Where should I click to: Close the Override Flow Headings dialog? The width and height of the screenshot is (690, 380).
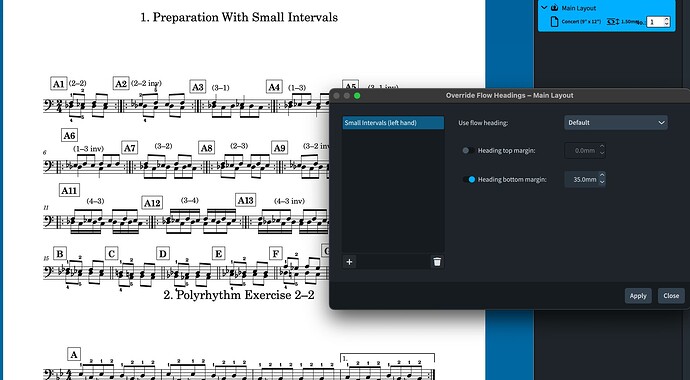coord(671,296)
